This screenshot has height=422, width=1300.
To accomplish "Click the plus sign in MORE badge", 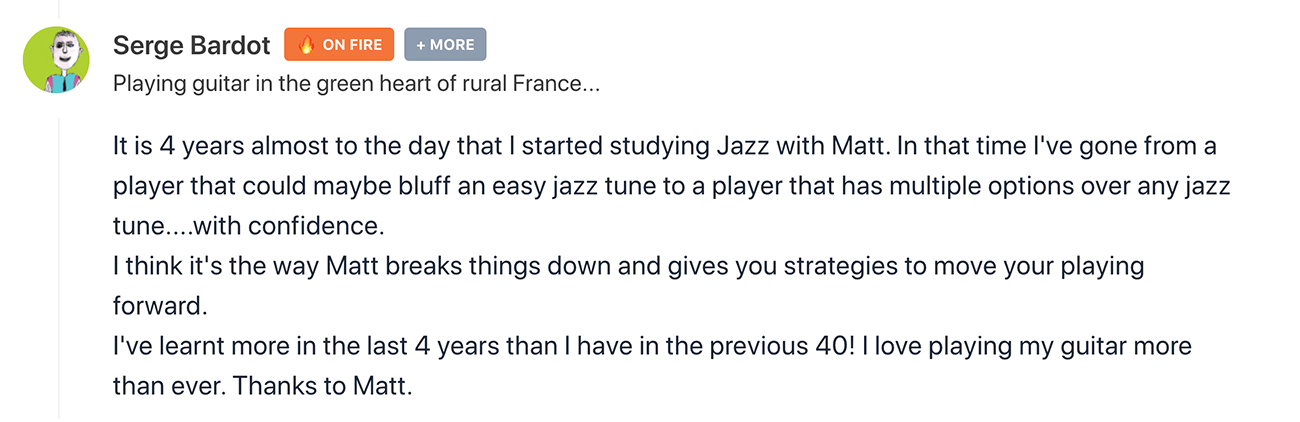I will 421,45.
